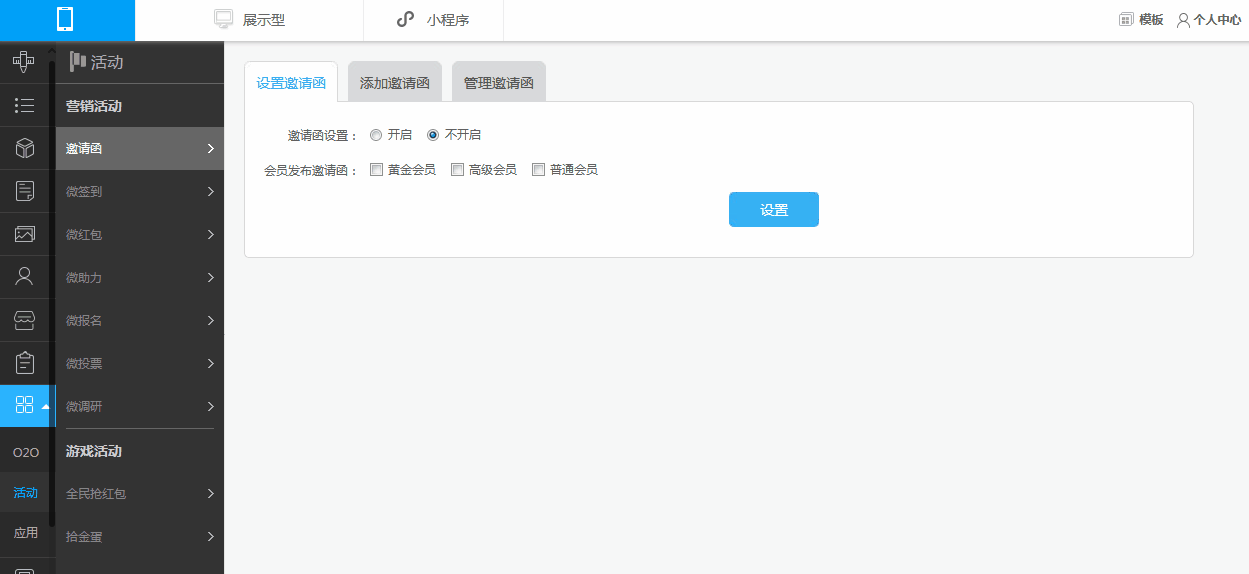Viewport: 1249px width, 574px height.
Task: Click the 模板 grid icon
Action: click(x=1126, y=19)
